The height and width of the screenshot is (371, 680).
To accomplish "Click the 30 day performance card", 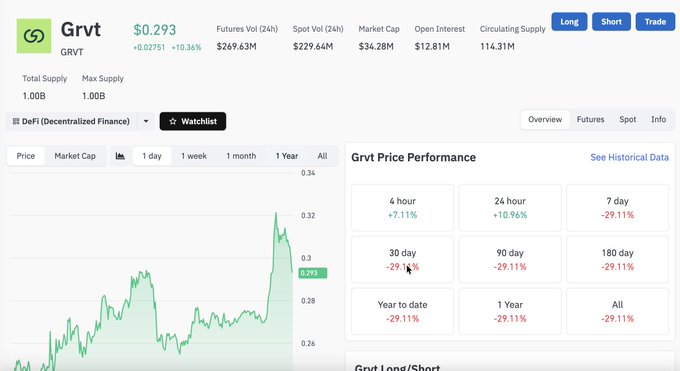I will tap(402, 259).
